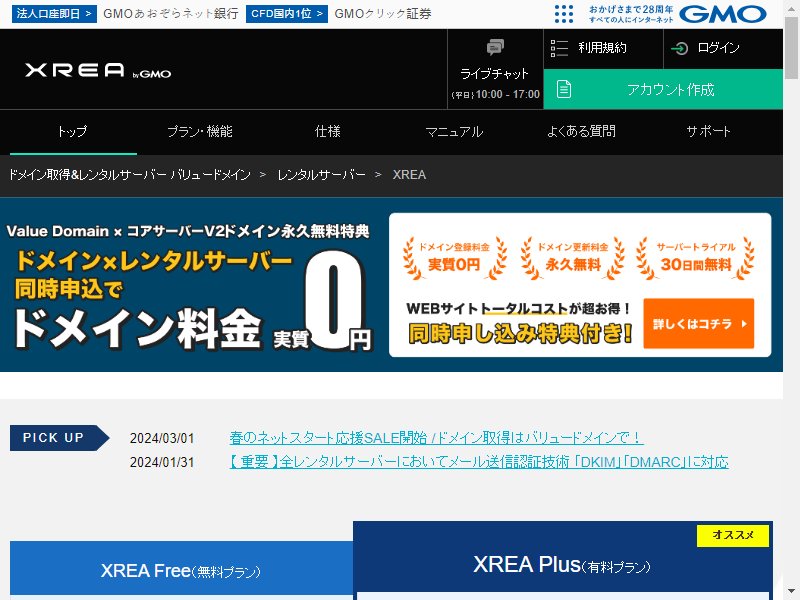The width and height of the screenshot is (800, 600).
Task: Click the XREA by GMO logo
Action: click(x=98, y=70)
